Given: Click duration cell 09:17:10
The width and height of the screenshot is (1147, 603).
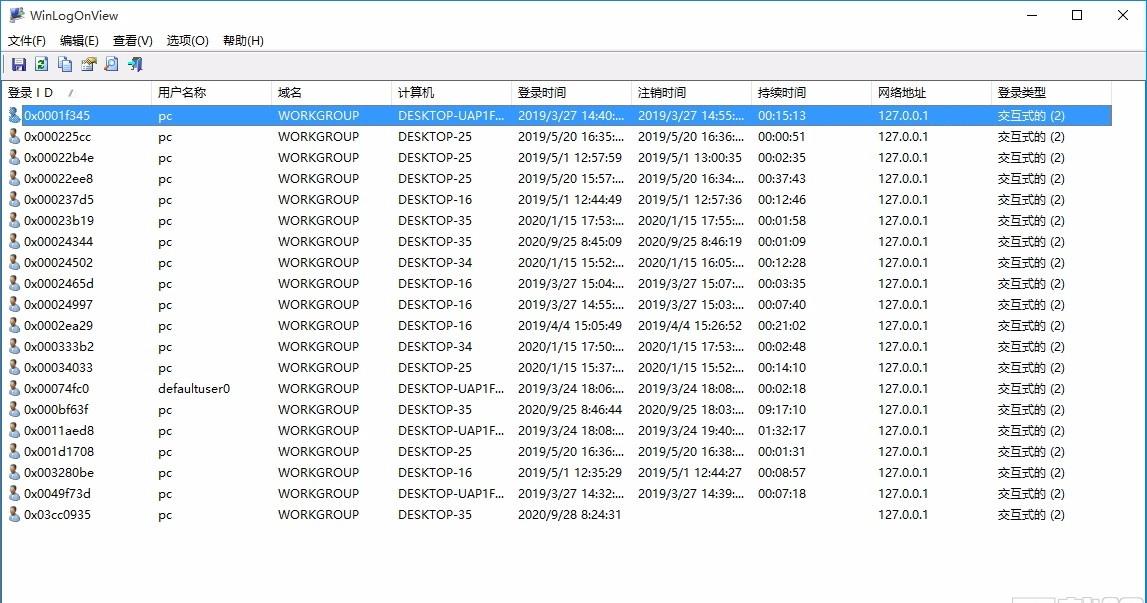Looking at the screenshot, I should pyautogui.click(x=782, y=410).
